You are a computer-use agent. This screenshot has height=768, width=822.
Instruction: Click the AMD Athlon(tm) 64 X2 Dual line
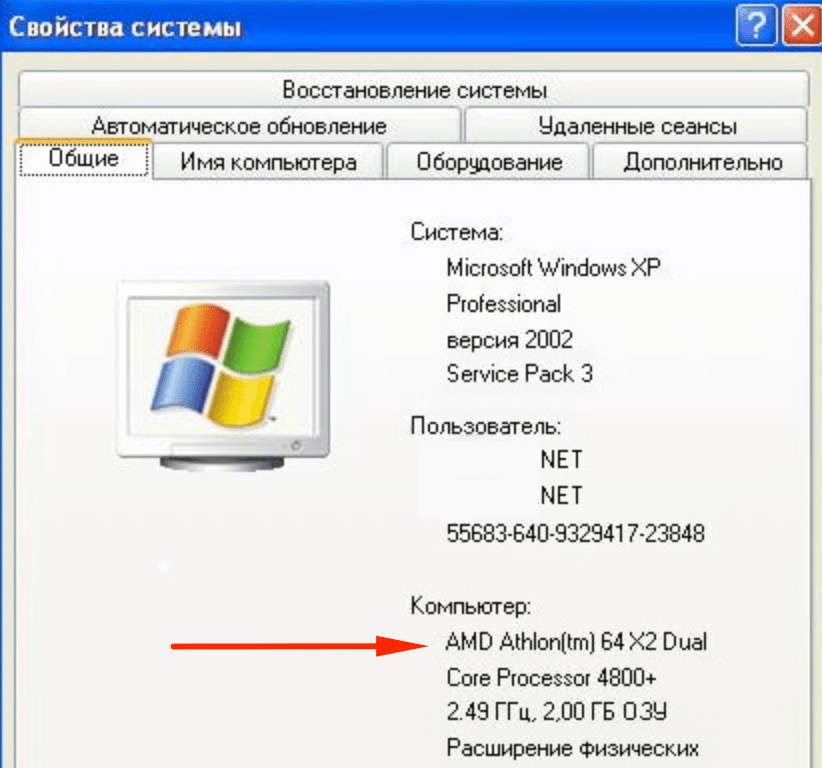[576, 641]
